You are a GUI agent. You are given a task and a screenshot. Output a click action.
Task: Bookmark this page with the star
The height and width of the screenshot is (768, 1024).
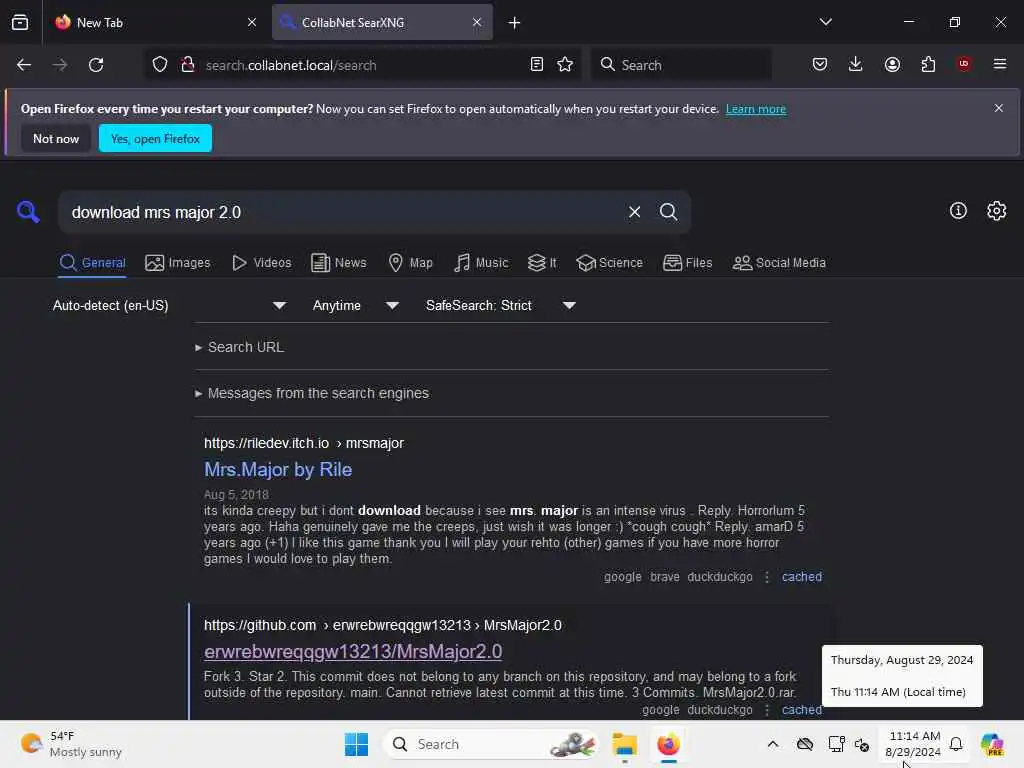coord(565,65)
